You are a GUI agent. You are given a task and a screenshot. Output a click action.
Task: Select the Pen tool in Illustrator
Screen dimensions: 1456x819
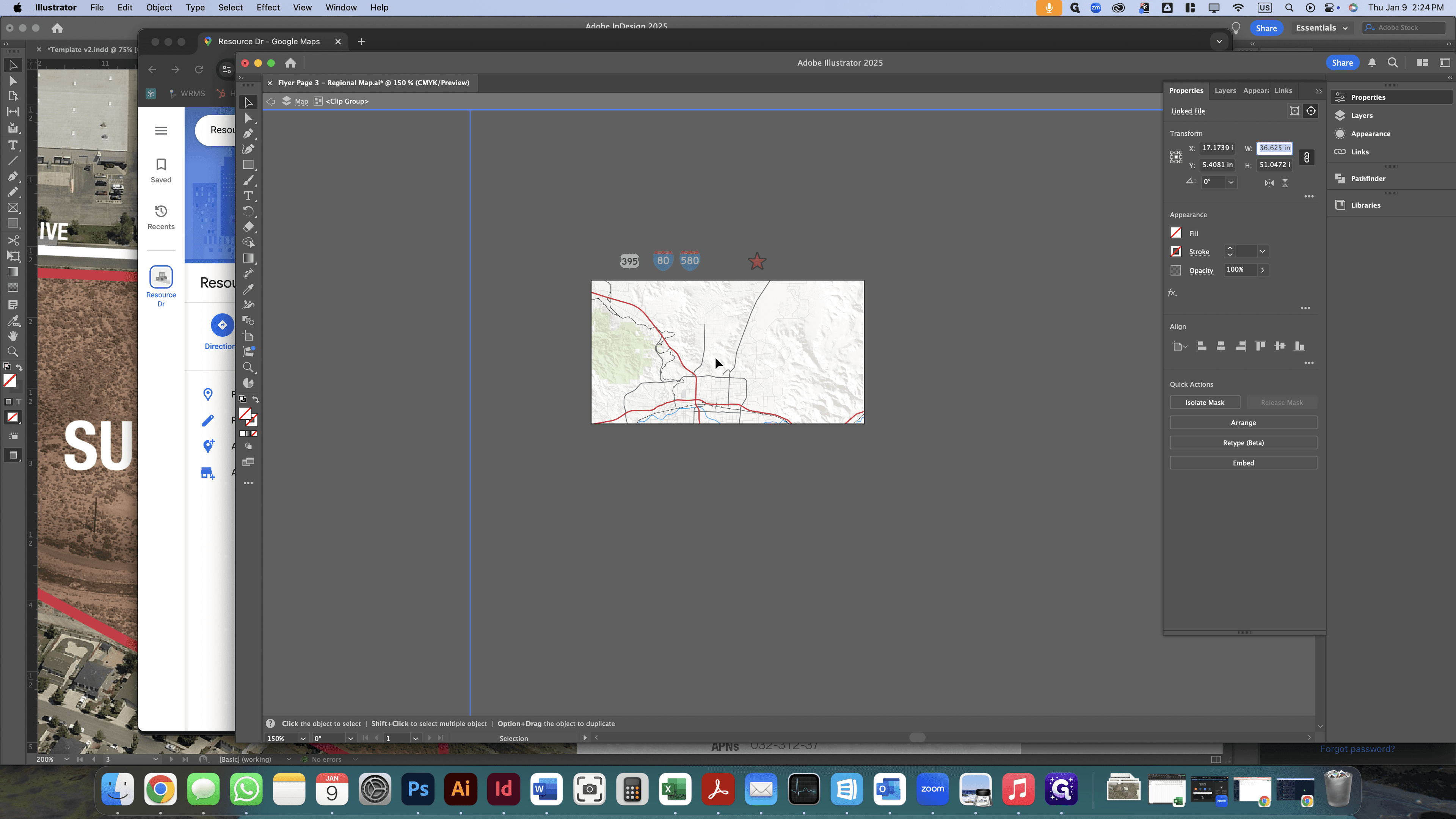[x=248, y=133]
